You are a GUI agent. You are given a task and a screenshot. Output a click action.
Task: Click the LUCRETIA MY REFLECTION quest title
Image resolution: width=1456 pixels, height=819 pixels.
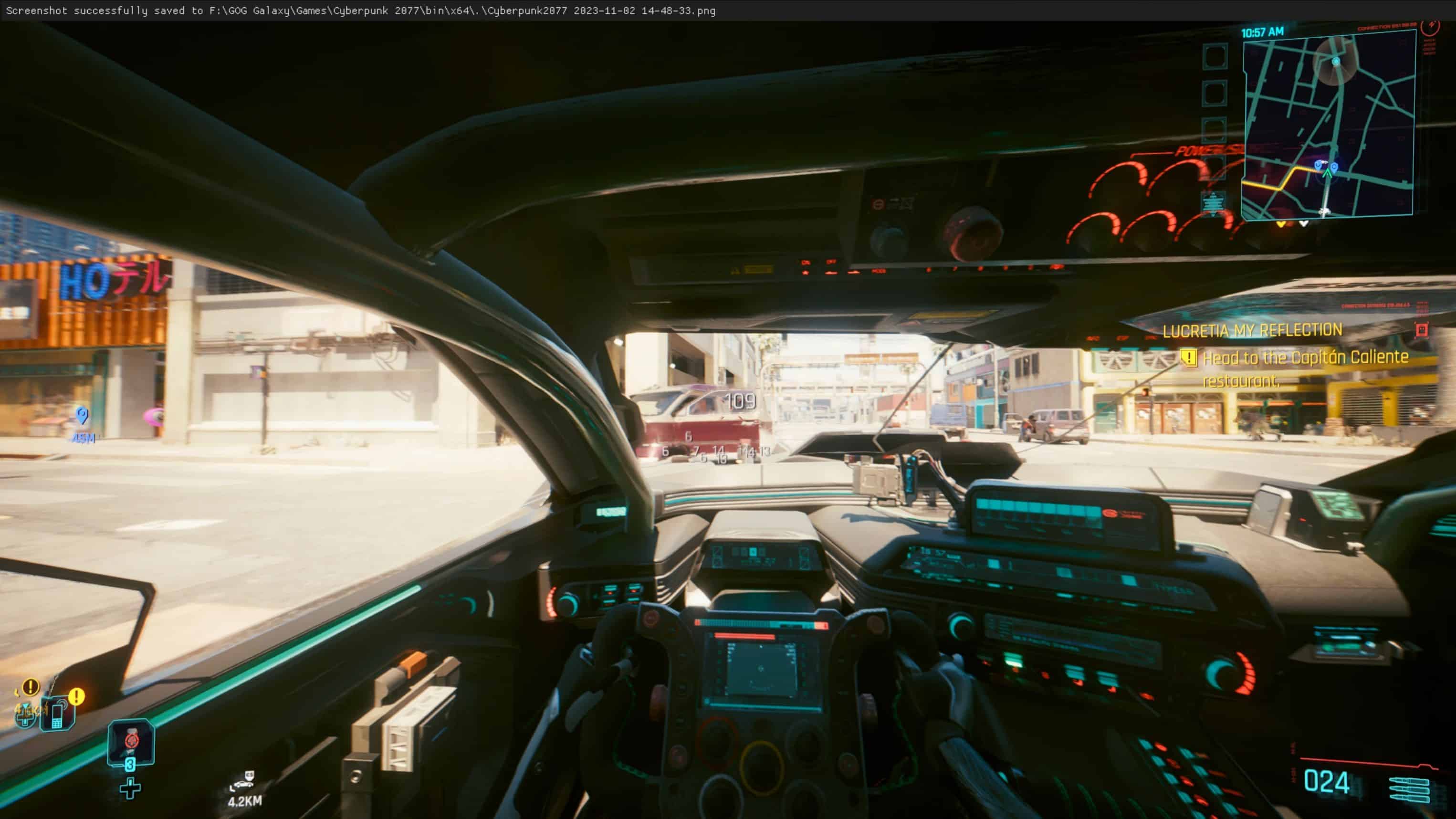(1252, 330)
